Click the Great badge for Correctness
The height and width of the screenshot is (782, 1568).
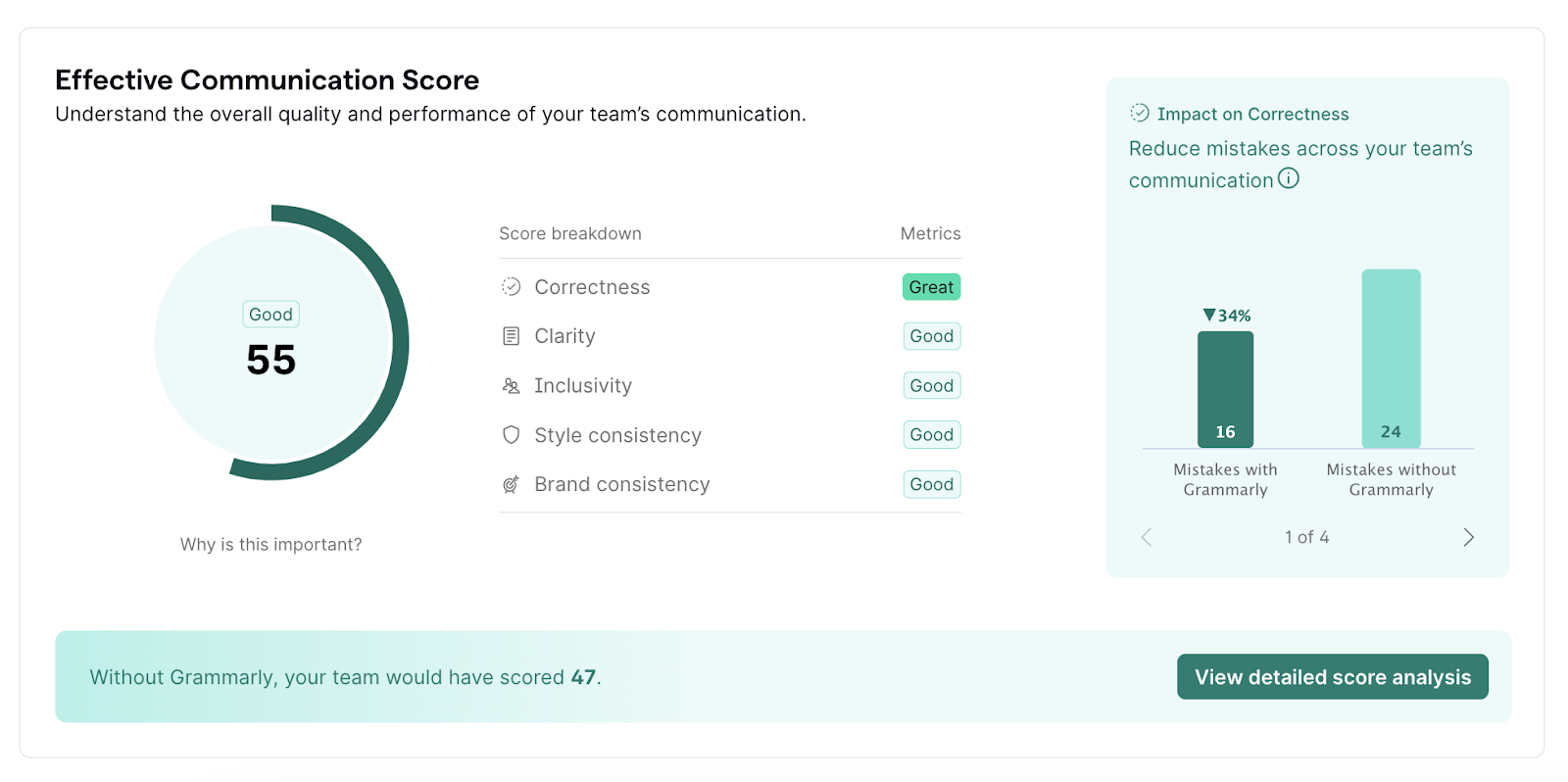pos(931,287)
